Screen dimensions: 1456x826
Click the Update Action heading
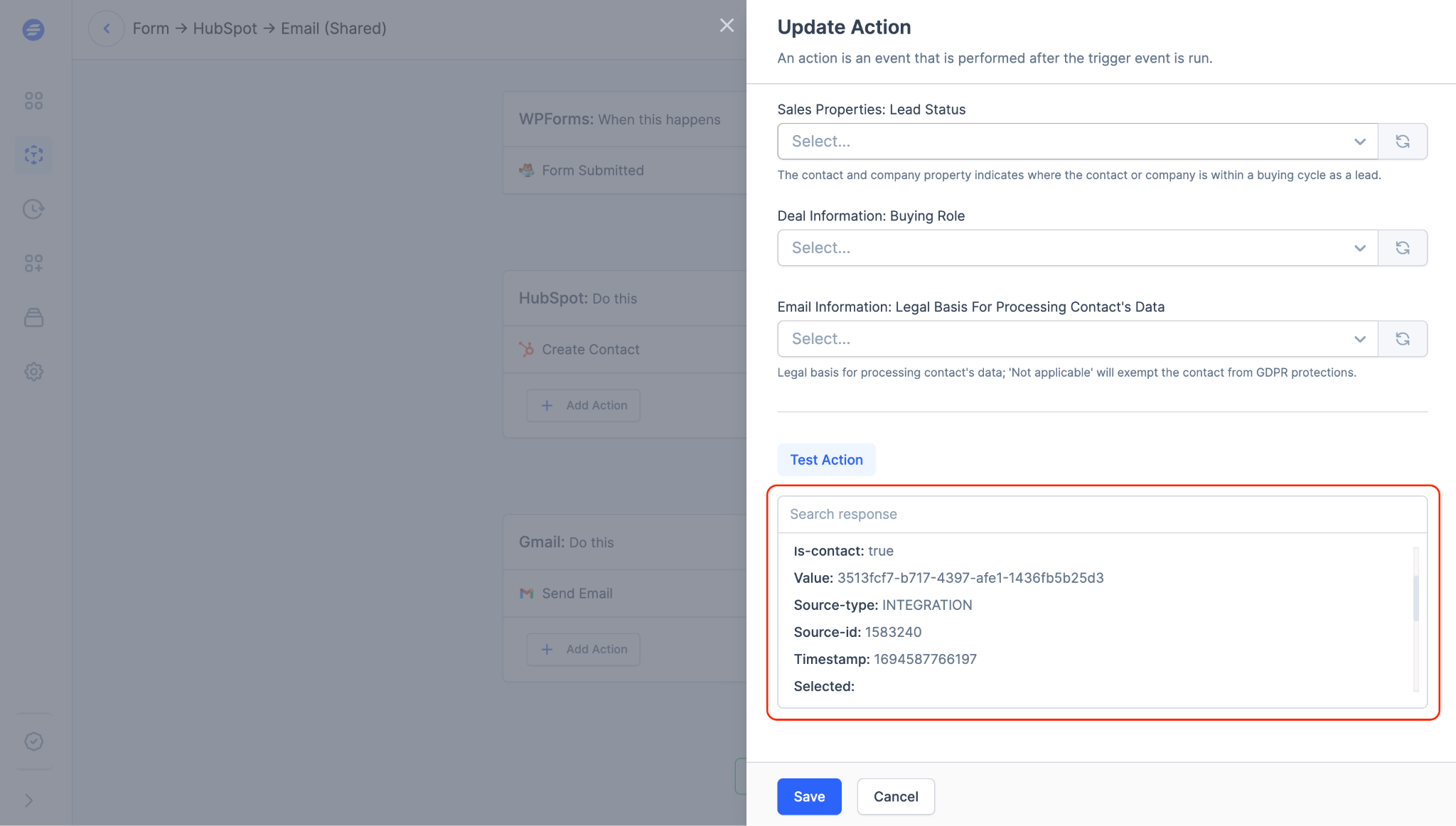[x=844, y=27]
